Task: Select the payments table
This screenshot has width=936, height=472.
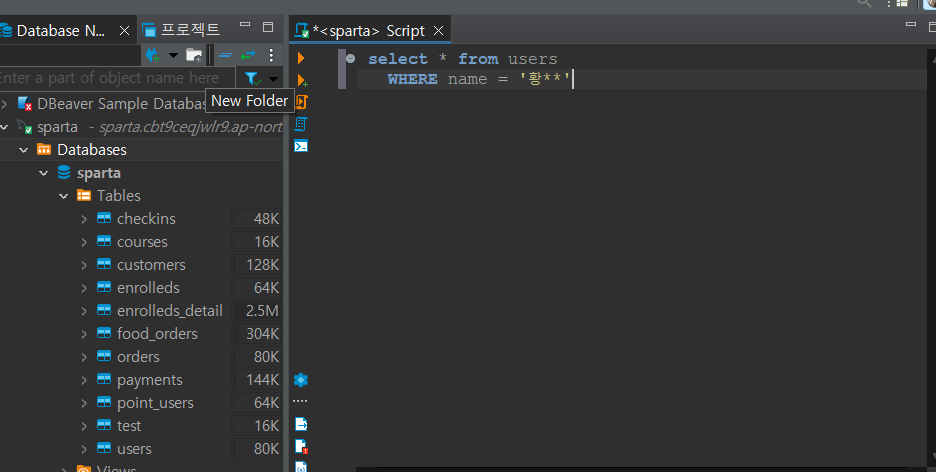Action: [x=150, y=380]
